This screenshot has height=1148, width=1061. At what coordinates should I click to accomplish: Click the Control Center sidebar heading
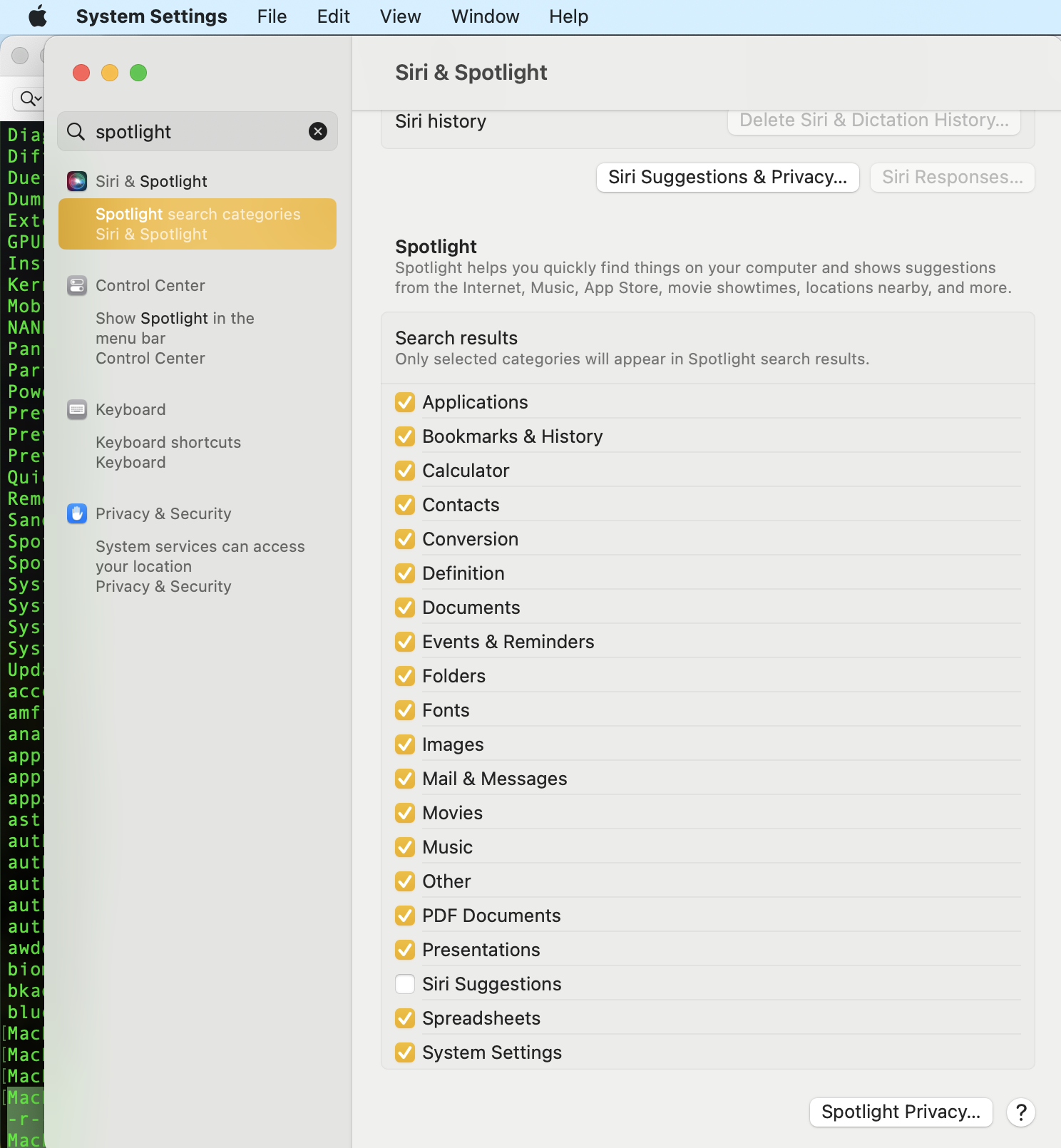point(150,285)
